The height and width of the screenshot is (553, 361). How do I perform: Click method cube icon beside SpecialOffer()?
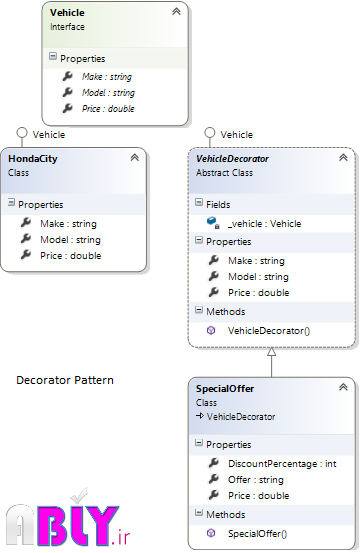point(211,533)
